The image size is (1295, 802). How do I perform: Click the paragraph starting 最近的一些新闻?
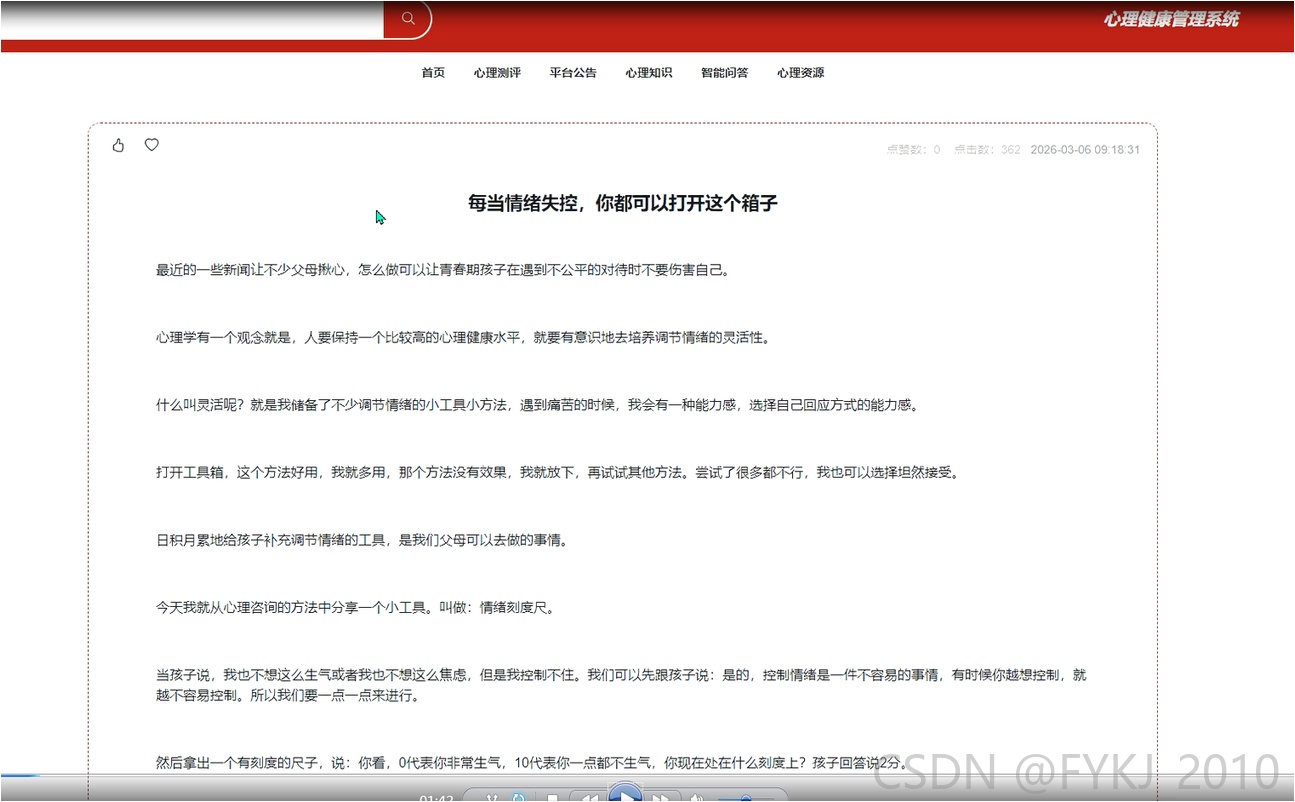pos(443,270)
